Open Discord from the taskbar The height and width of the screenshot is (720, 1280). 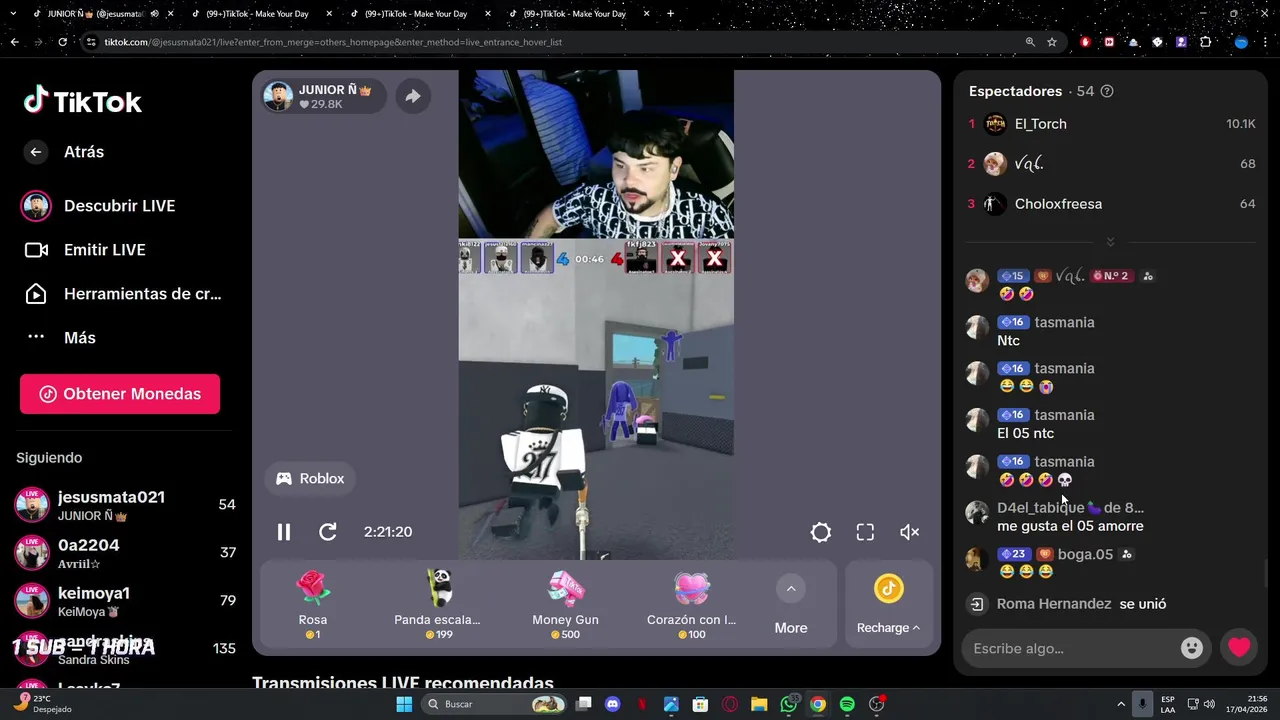pos(613,704)
